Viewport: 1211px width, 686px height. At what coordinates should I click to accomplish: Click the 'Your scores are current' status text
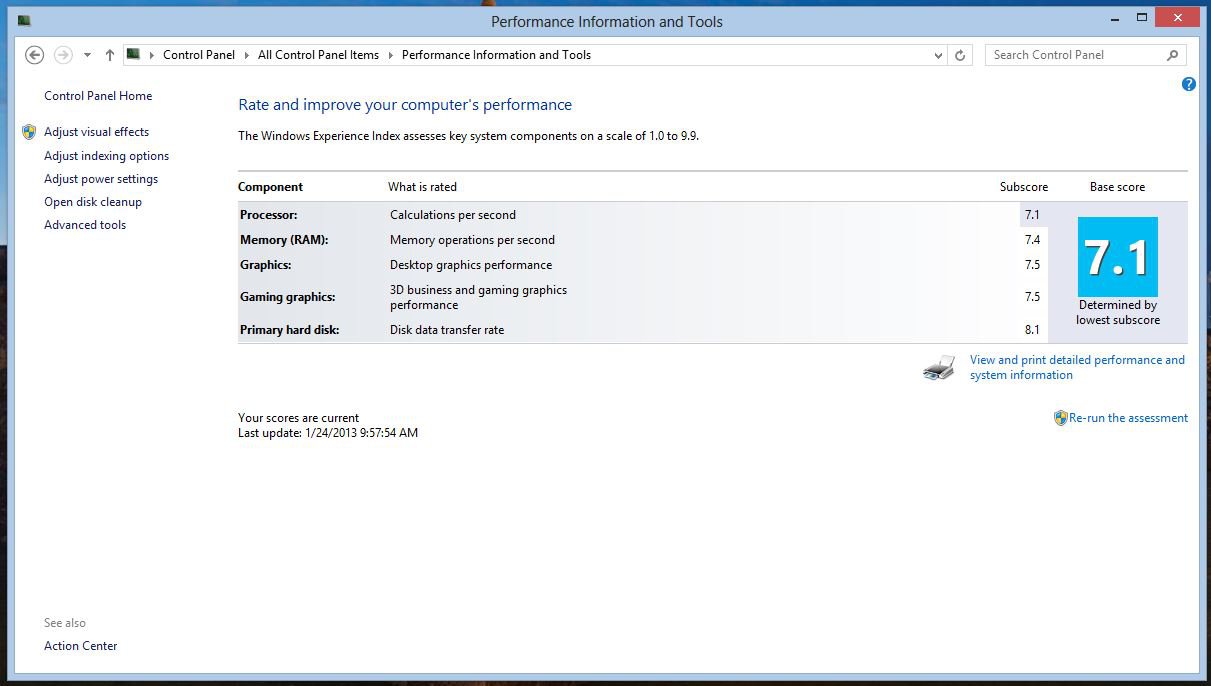coord(298,418)
